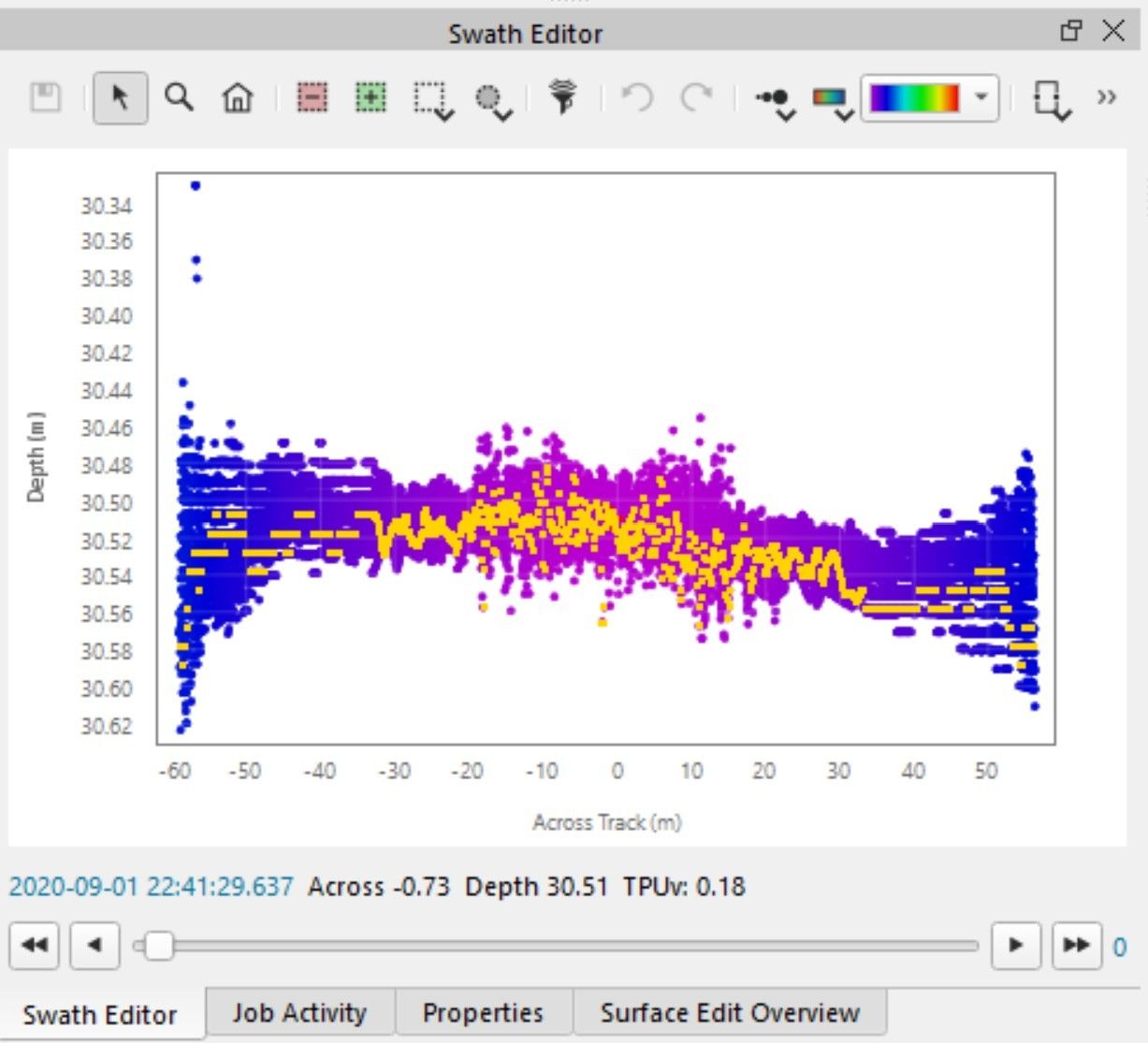Select the arrow pointer tool

[120, 98]
